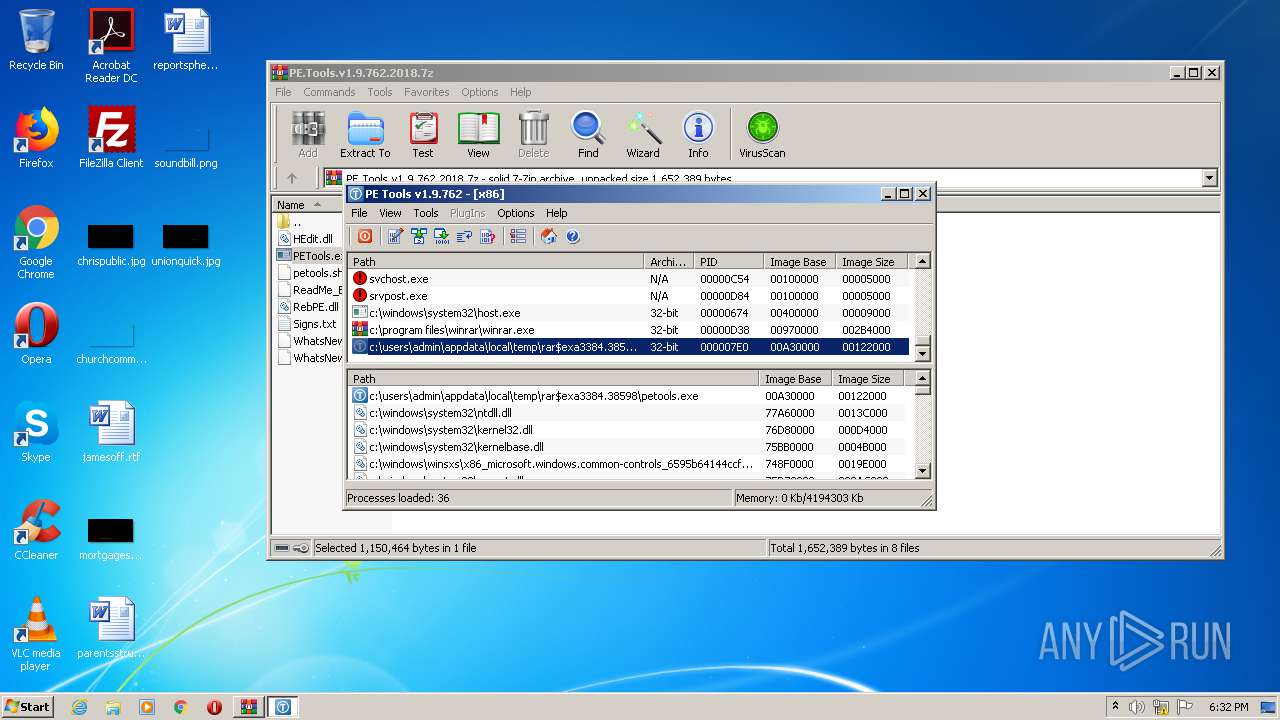Select the c:\windows\system32\host.exe process
The height and width of the screenshot is (720, 1280).
pyautogui.click(x=630, y=313)
